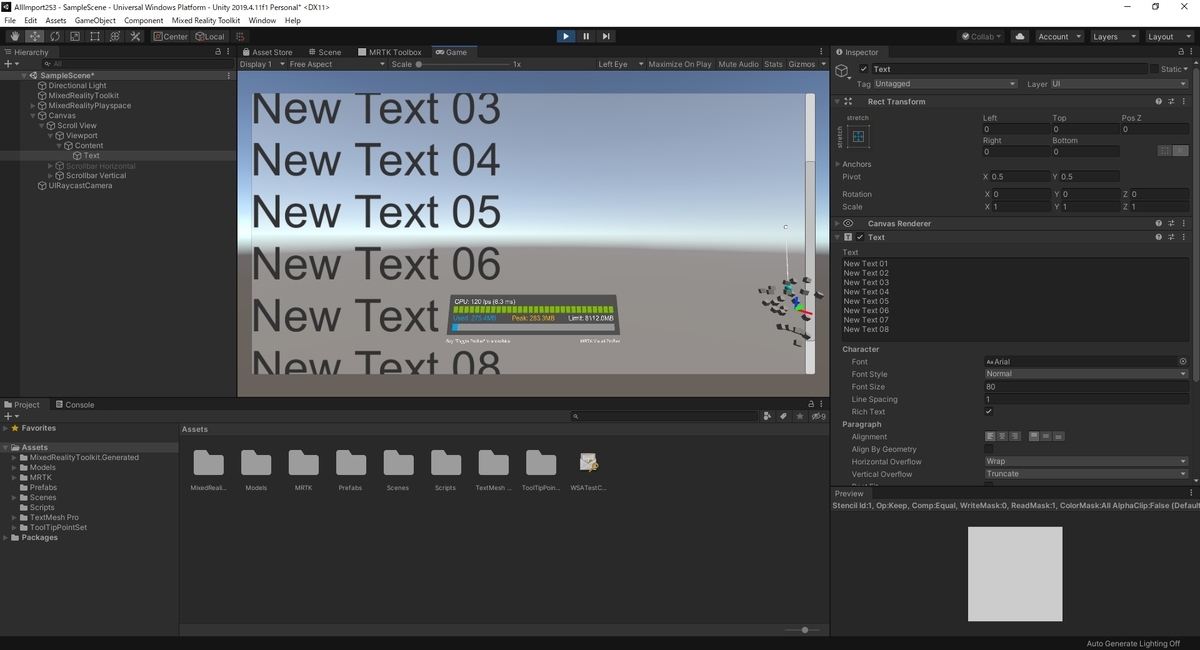Toggle Mute Audio in Game view

[738, 64]
